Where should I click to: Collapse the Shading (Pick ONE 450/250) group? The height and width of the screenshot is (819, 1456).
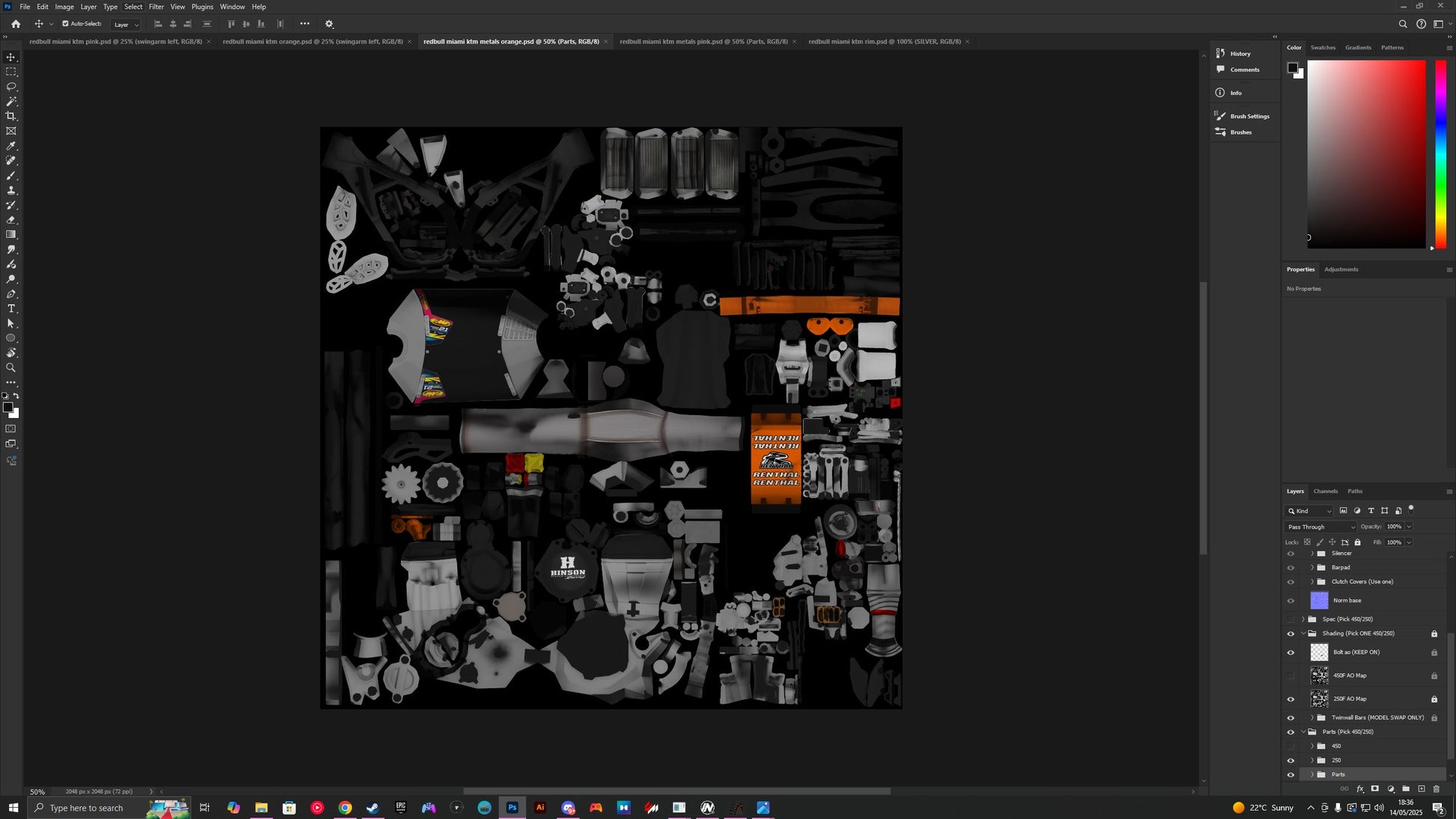[1303, 634]
